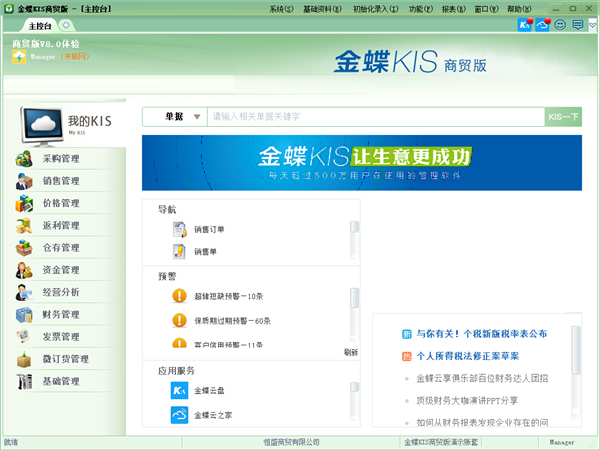Click the 金蝶云盘 label text
This screenshot has width=600, height=450.
coord(209,391)
